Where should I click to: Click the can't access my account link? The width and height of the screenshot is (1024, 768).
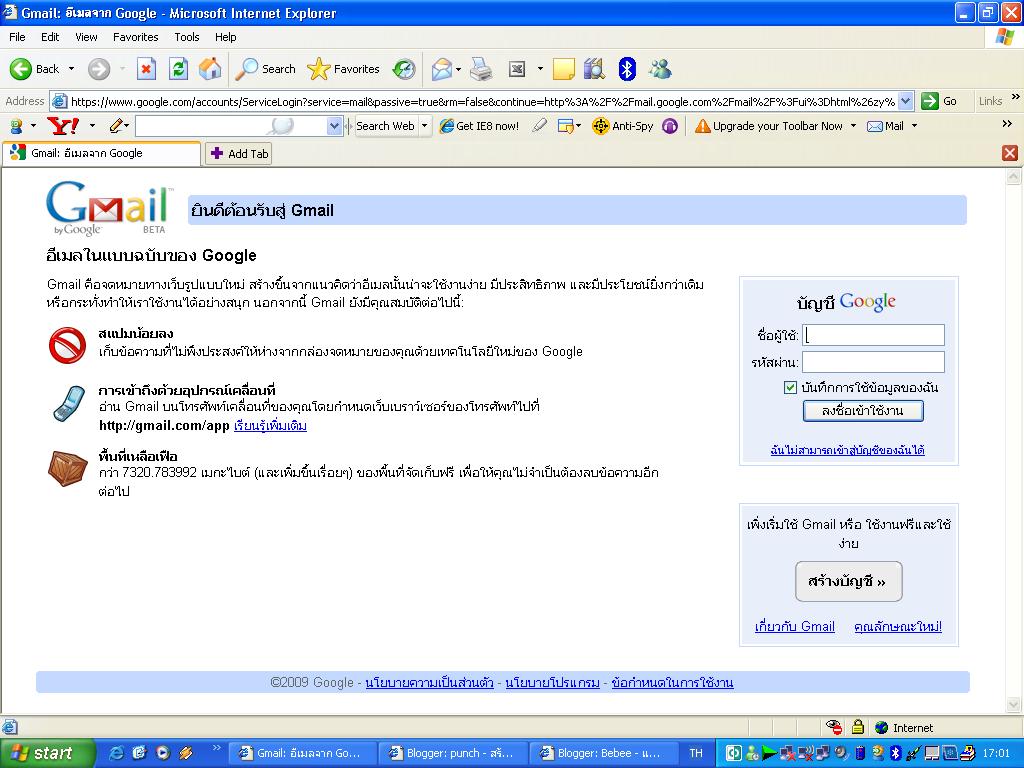tap(848, 450)
